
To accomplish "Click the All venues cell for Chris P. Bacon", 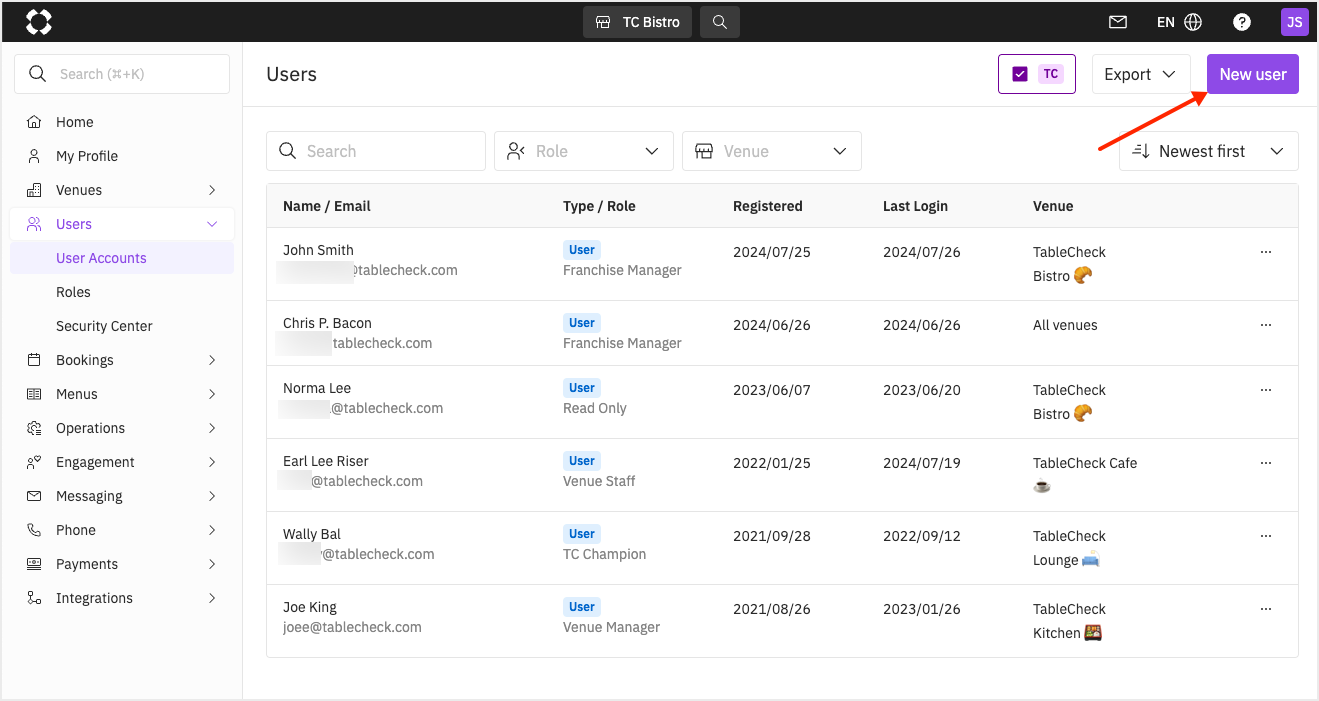I will 1065,325.
